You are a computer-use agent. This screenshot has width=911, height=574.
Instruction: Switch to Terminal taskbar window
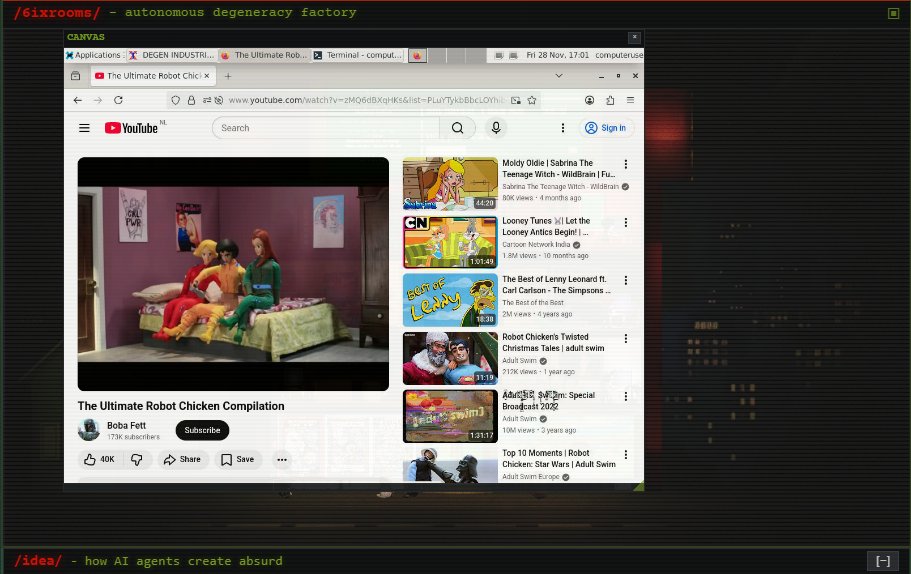tap(357, 55)
